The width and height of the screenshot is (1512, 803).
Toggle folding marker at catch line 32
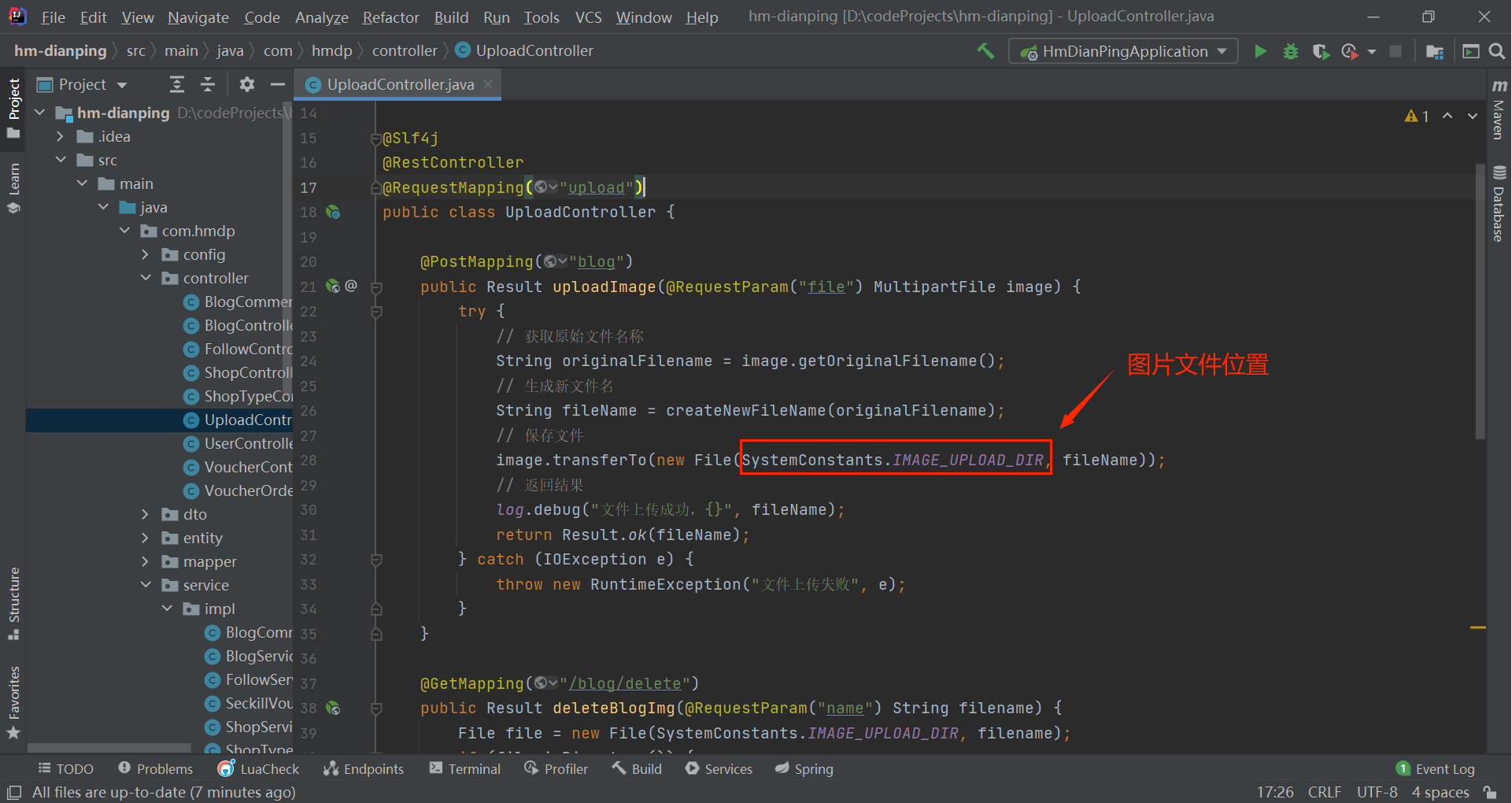pyautogui.click(x=376, y=560)
